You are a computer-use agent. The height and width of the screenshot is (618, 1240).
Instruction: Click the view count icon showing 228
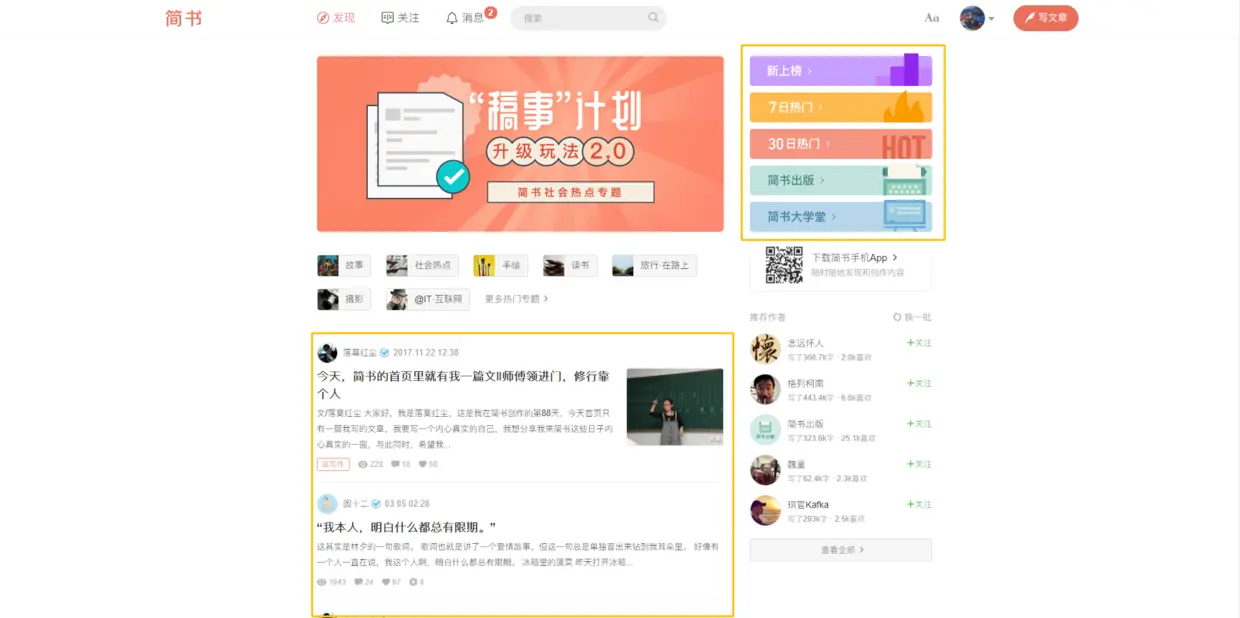pos(363,464)
